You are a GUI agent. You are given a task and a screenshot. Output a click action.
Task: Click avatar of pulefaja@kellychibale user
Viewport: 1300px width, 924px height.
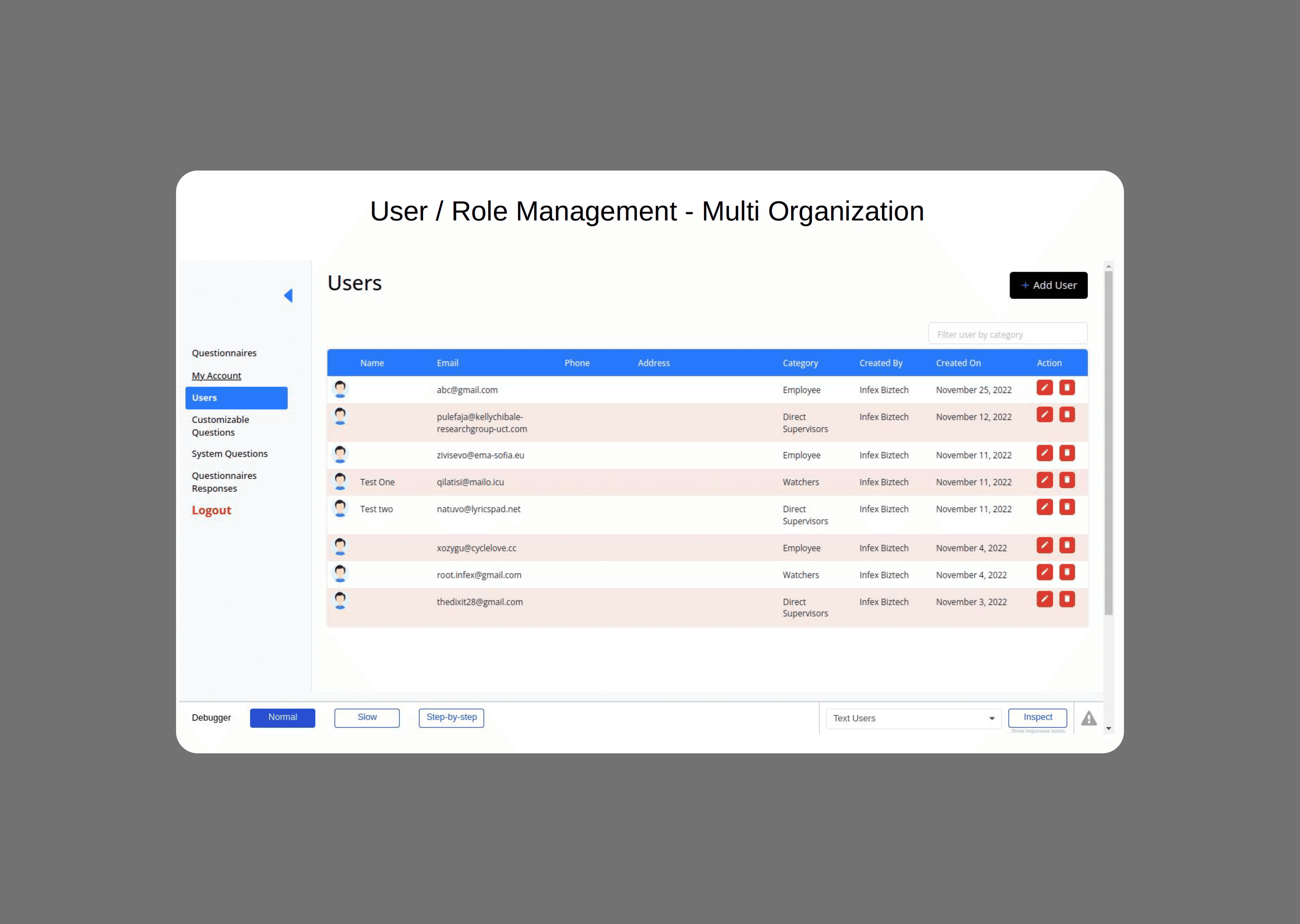coord(340,416)
